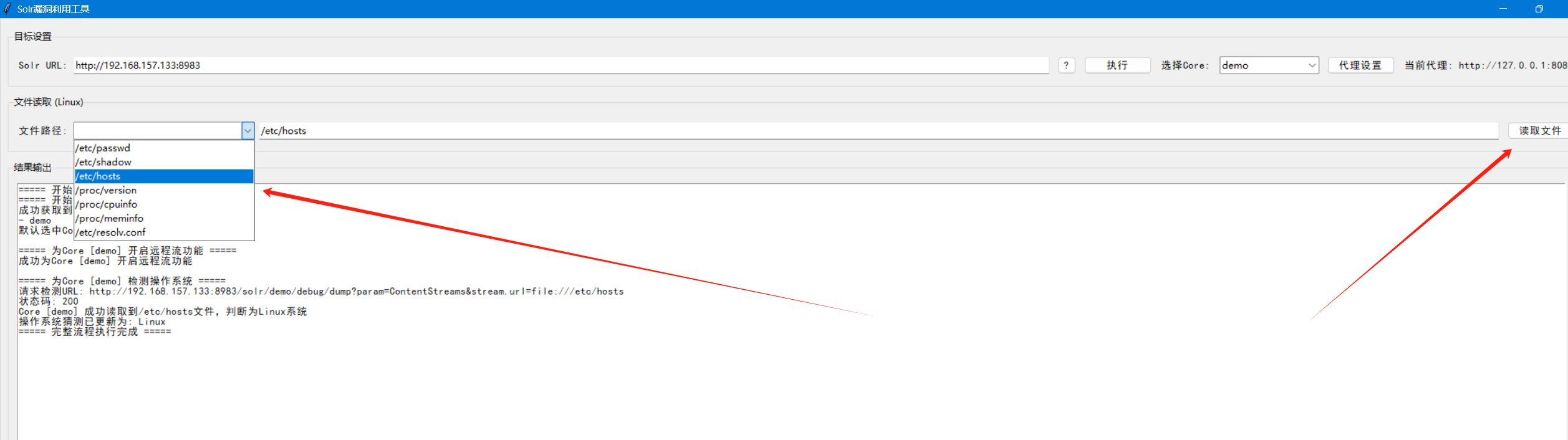1568x440 pixels.
Task: Click the feather app icon in title bar
Action: pos(7,9)
